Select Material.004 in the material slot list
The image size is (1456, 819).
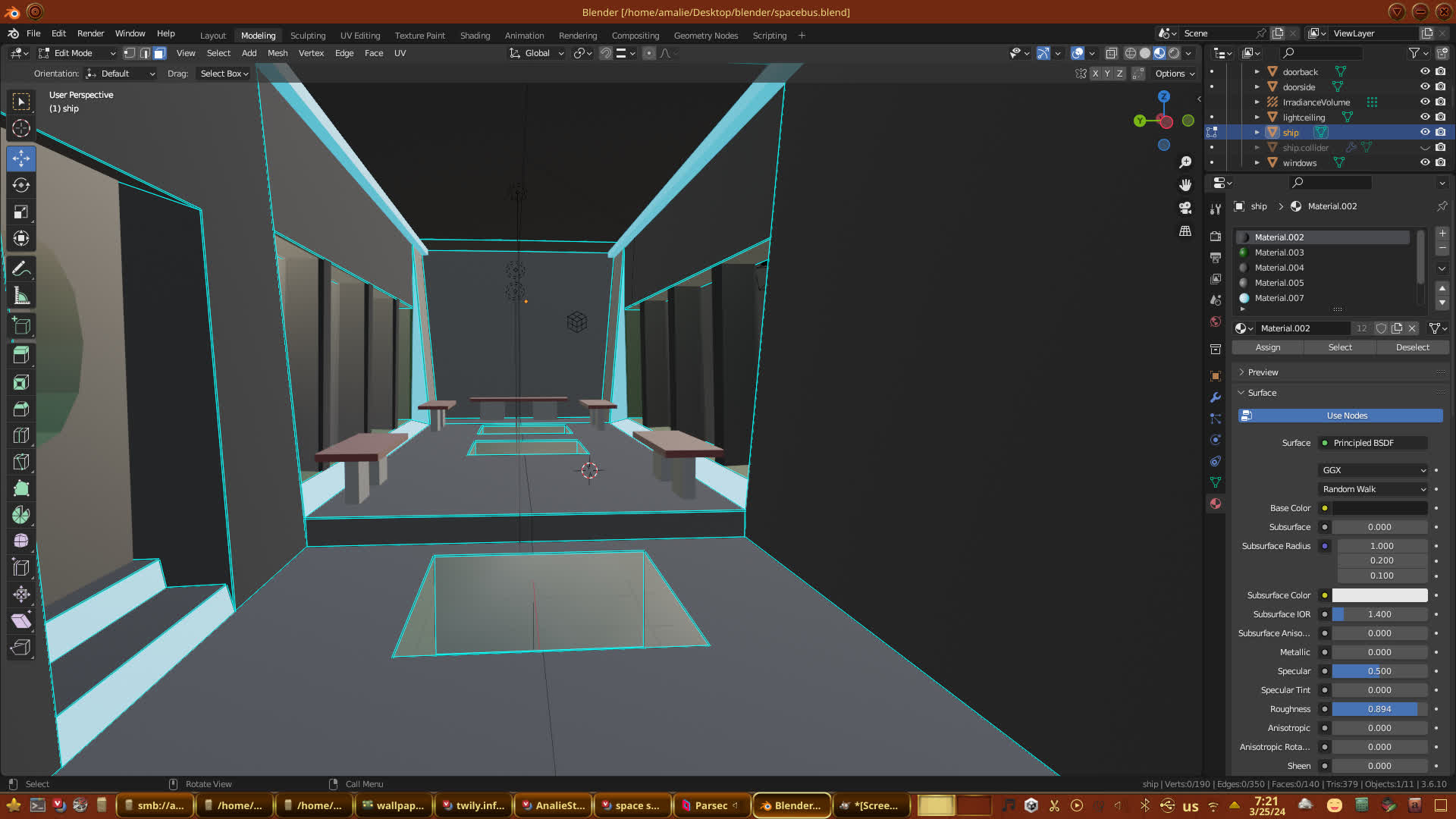click(1279, 268)
